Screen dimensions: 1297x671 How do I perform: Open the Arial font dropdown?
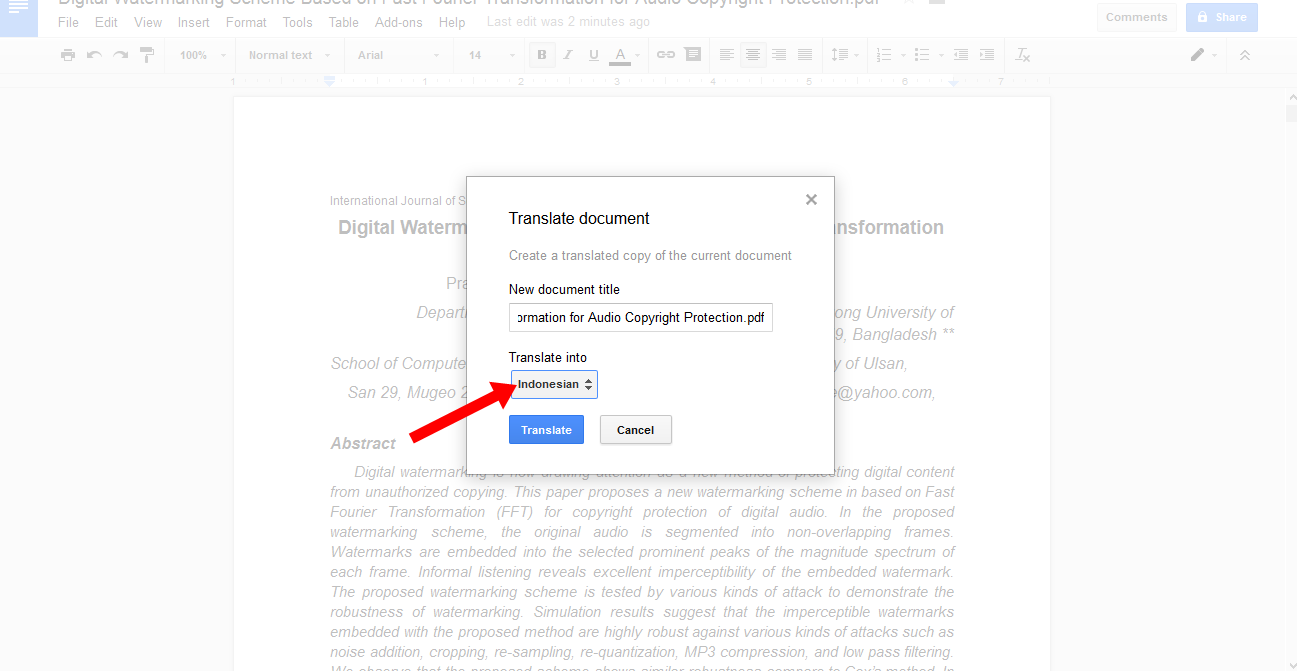pos(399,55)
